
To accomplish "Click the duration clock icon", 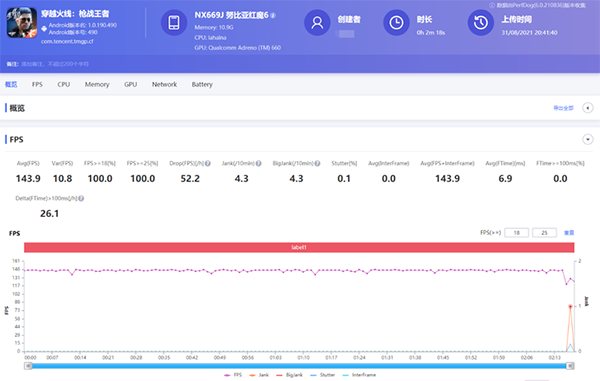I will click(396, 23).
